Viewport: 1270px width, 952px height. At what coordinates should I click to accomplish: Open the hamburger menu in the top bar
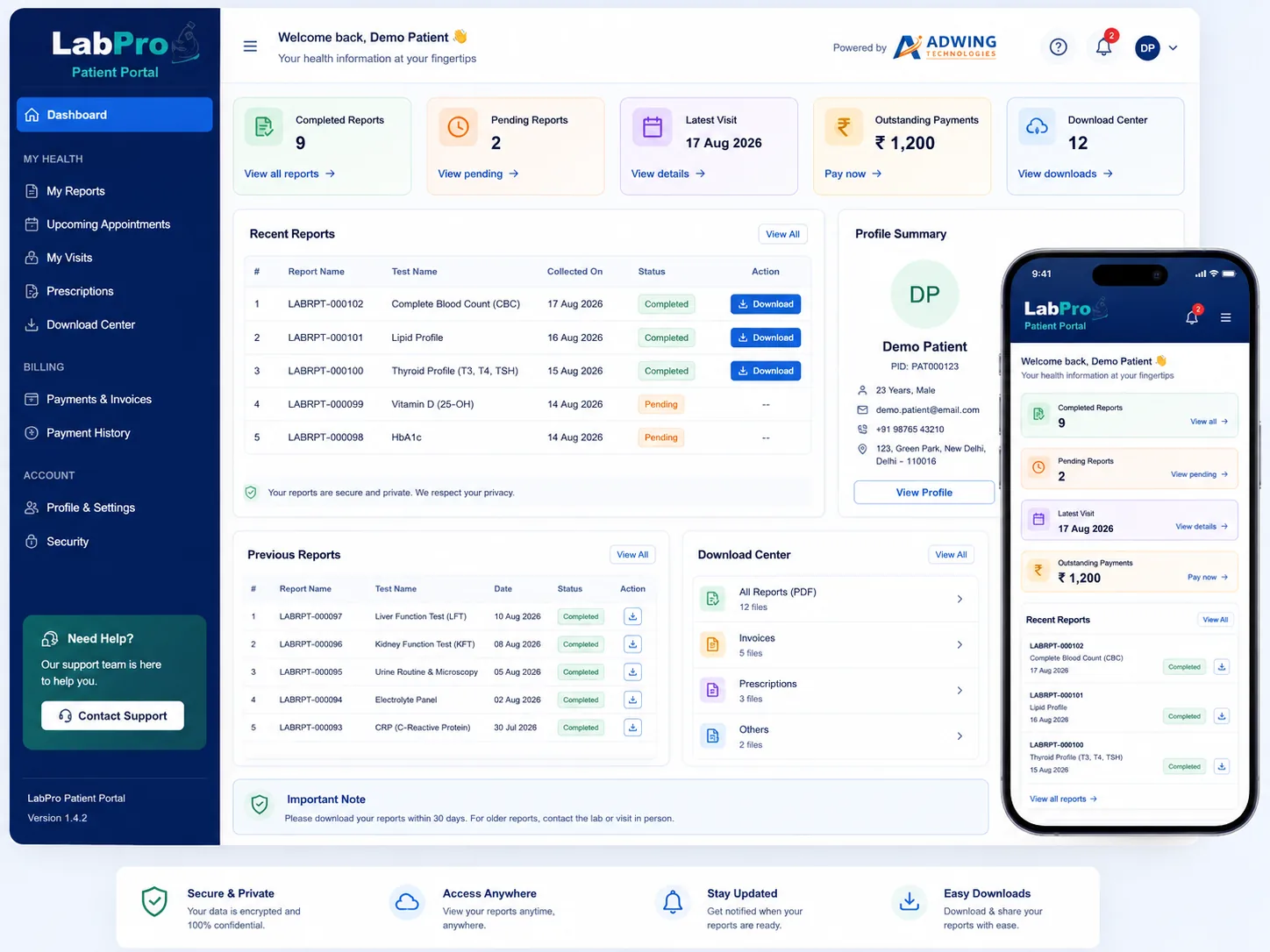pos(250,46)
